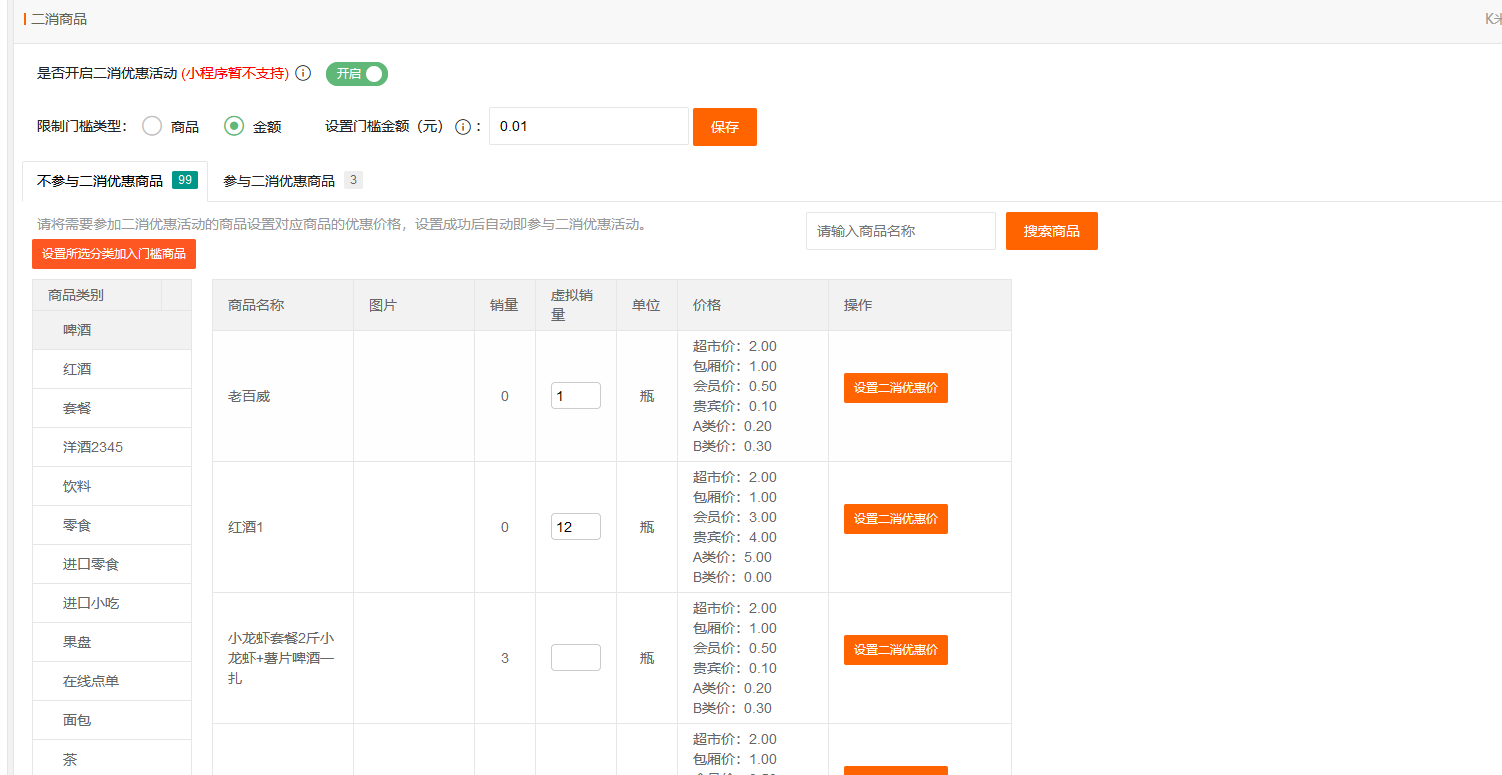Select 果盘 category

[112, 642]
